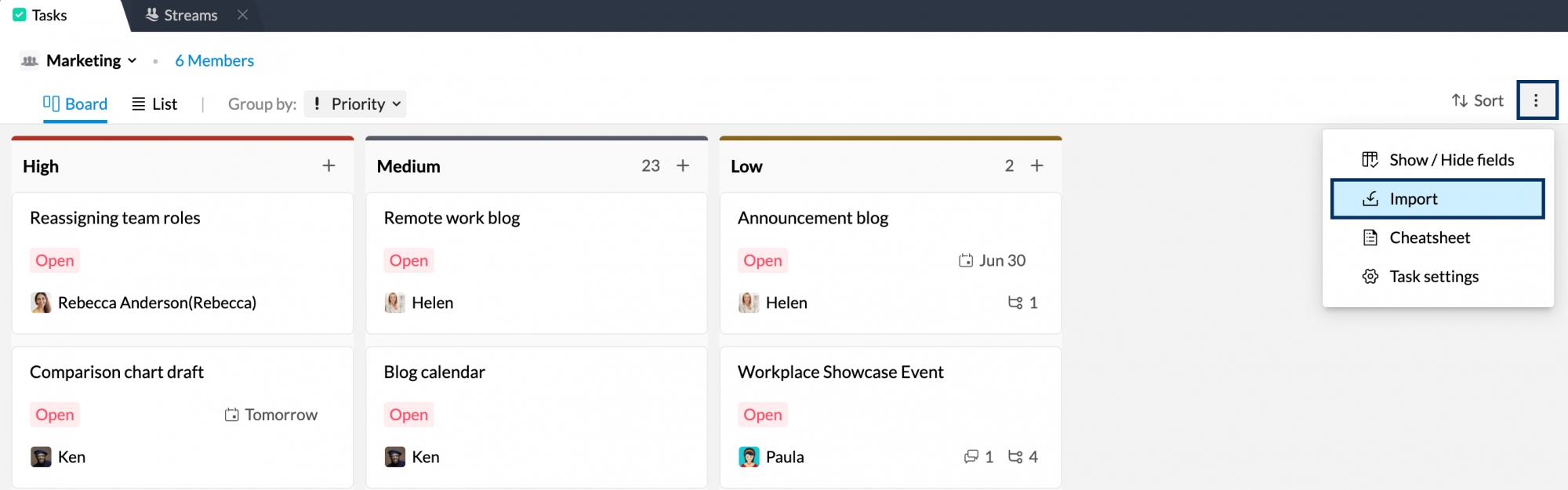Close the Streams tab

click(x=243, y=15)
